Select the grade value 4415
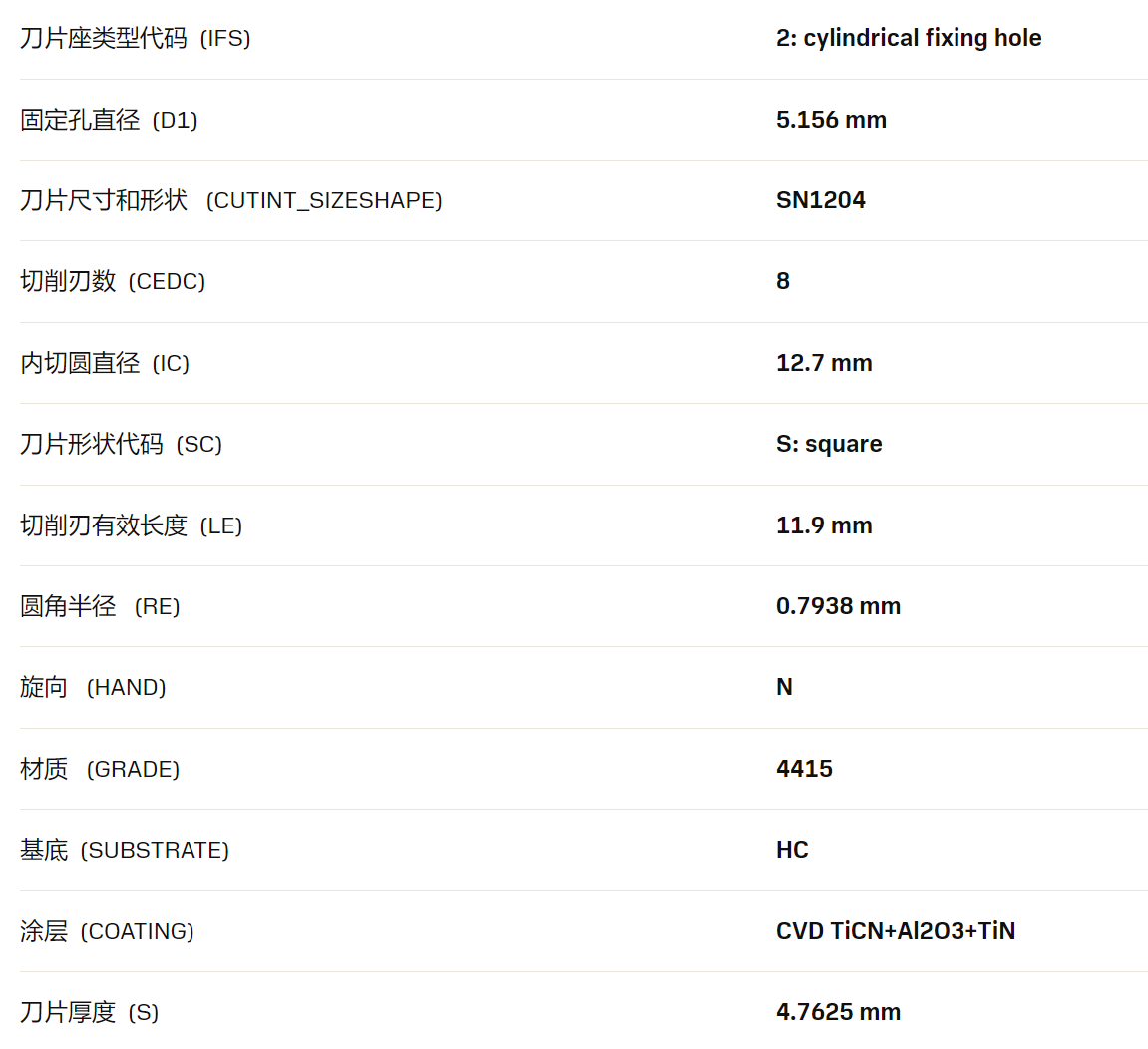This screenshot has height=1049, width=1148. [804, 769]
